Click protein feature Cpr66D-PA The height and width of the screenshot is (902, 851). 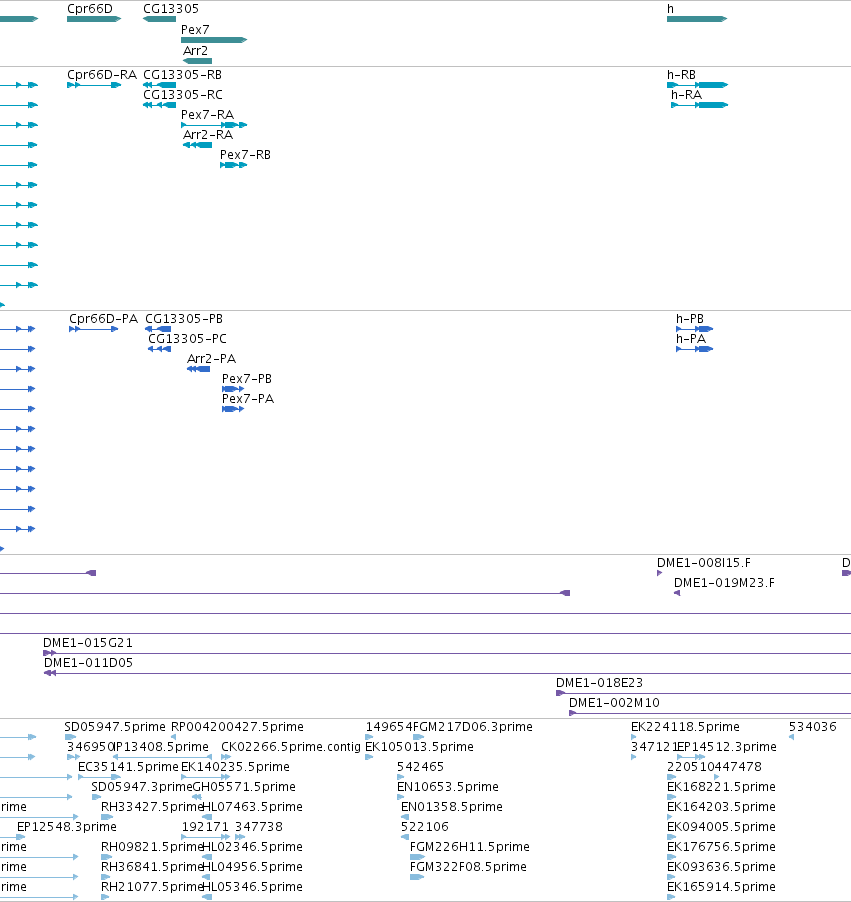(x=94, y=329)
